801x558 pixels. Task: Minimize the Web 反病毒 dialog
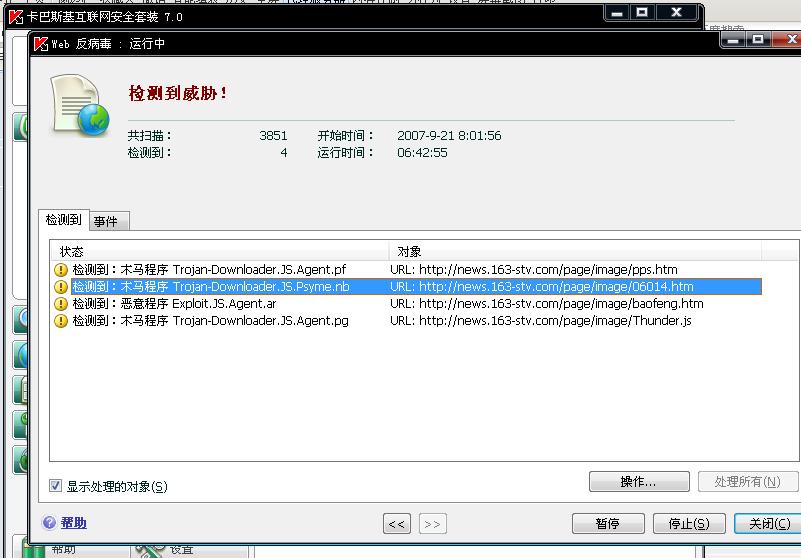733,39
